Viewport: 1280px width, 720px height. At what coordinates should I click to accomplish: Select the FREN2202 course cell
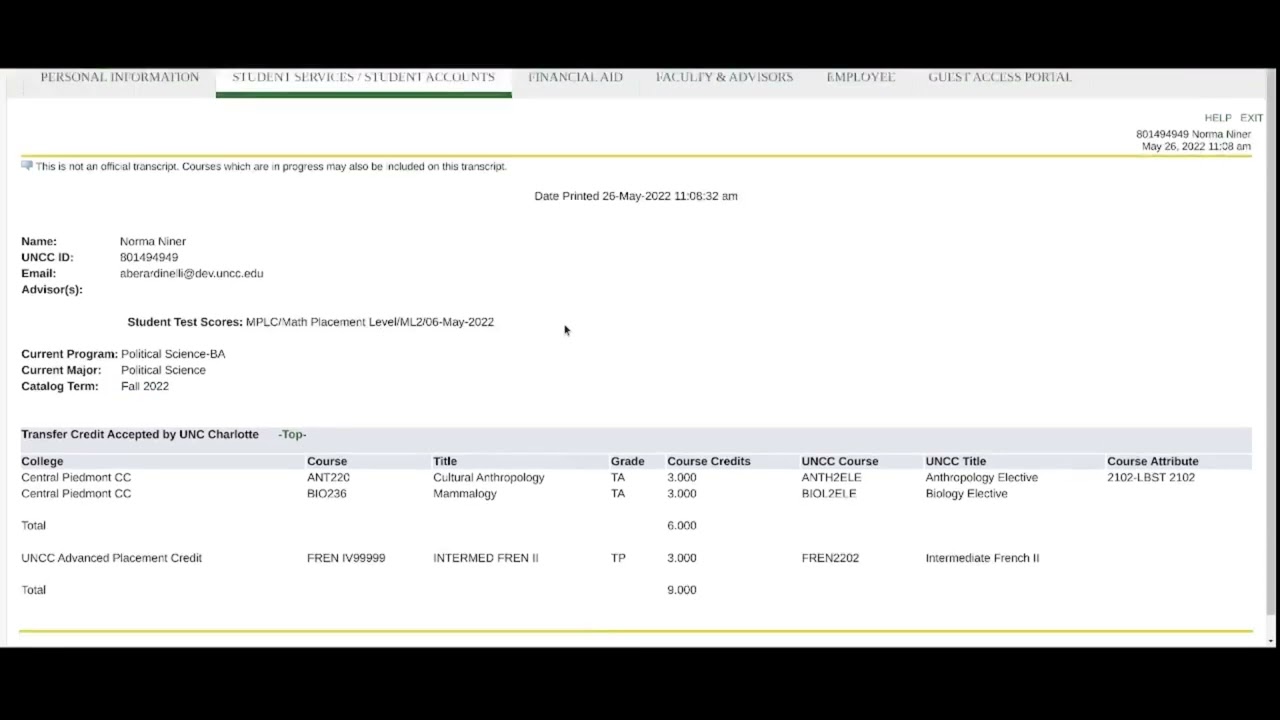(x=830, y=558)
